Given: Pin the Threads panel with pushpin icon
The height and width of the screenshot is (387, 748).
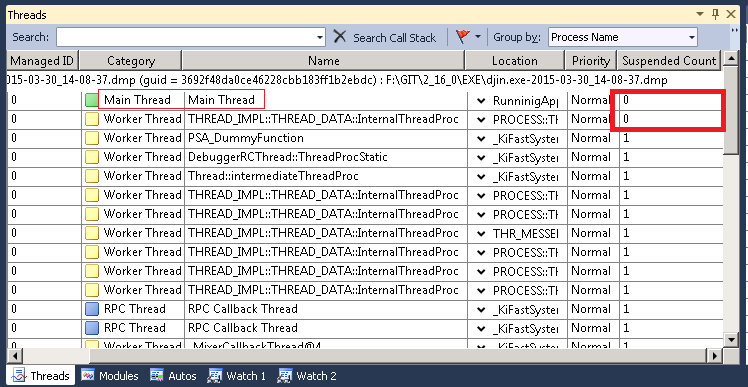Looking at the screenshot, I should click(x=715, y=15).
